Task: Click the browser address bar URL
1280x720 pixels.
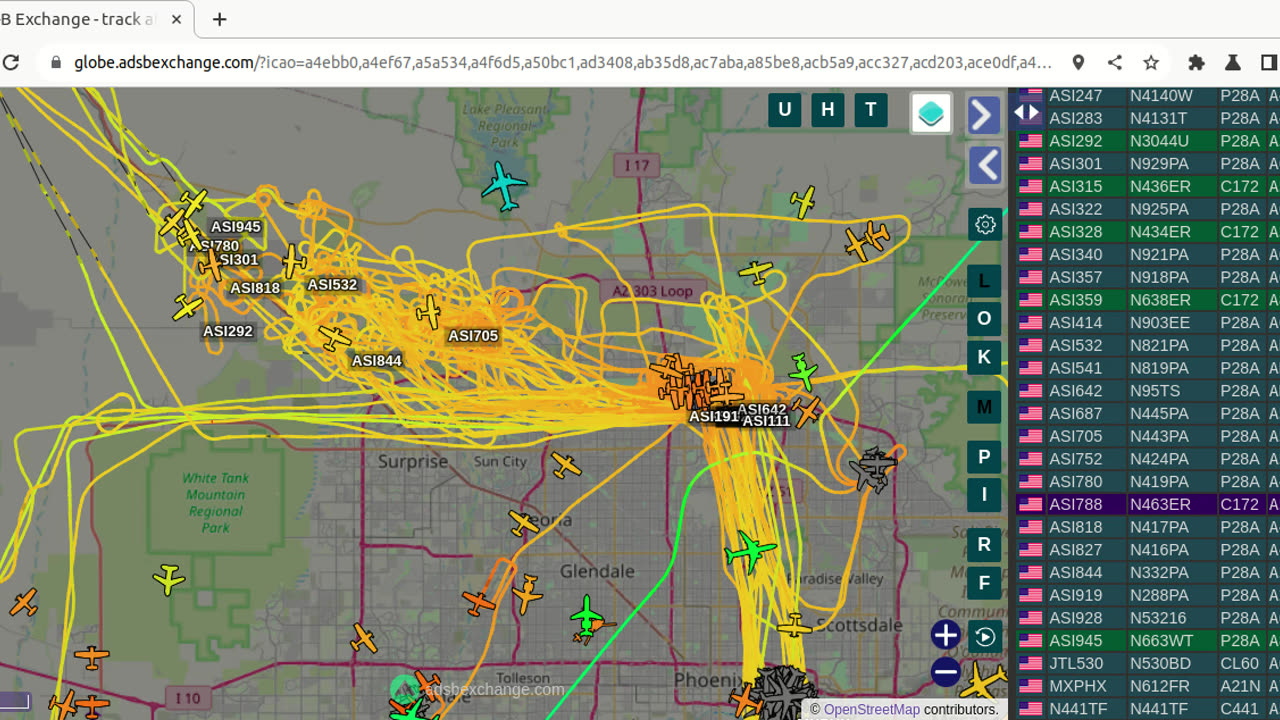Action: (x=562, y=62)
